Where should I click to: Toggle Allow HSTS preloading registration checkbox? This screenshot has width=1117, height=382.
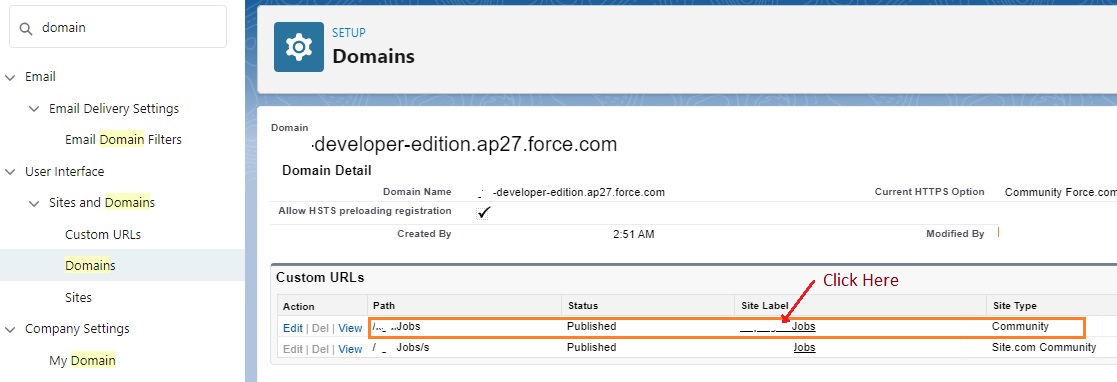484,212
